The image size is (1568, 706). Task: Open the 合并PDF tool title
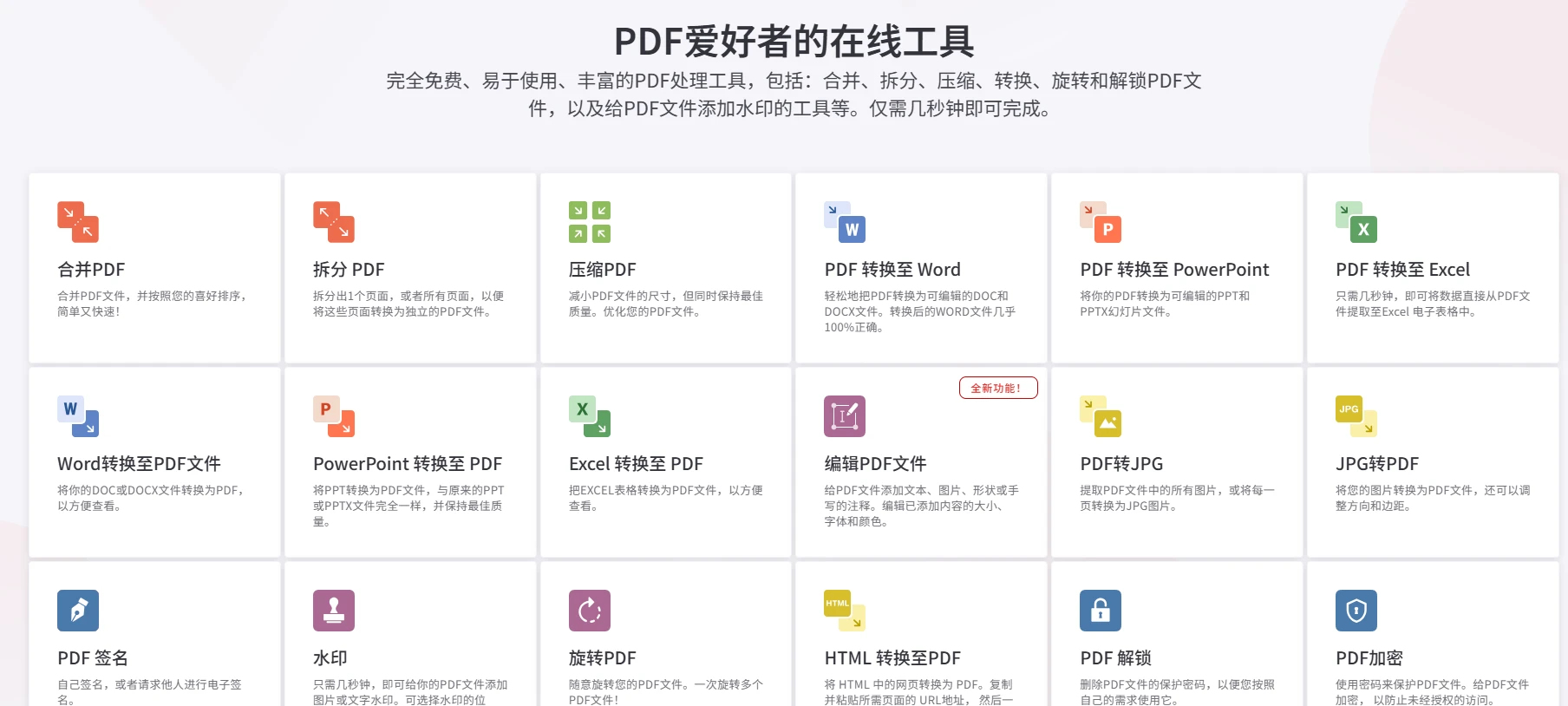pyautogui.click(x=91, y=270)
